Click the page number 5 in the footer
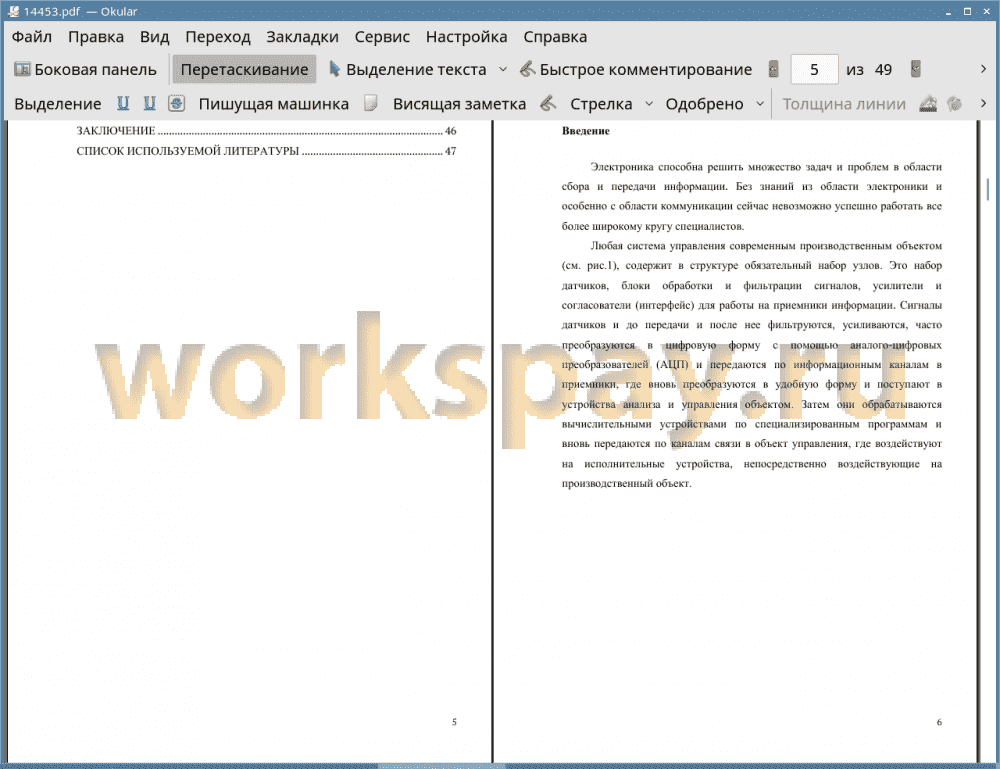The image size is (1000, 769). tap(454, 722)
